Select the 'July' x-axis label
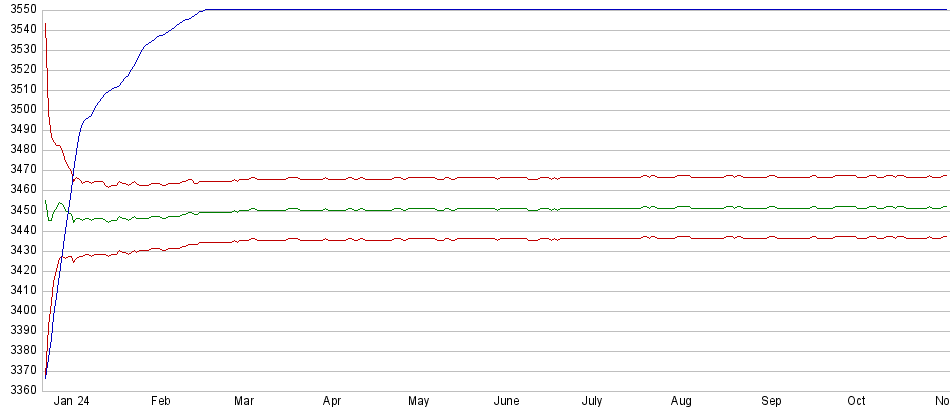Screen dimensions: 950x415 [593, 402]
